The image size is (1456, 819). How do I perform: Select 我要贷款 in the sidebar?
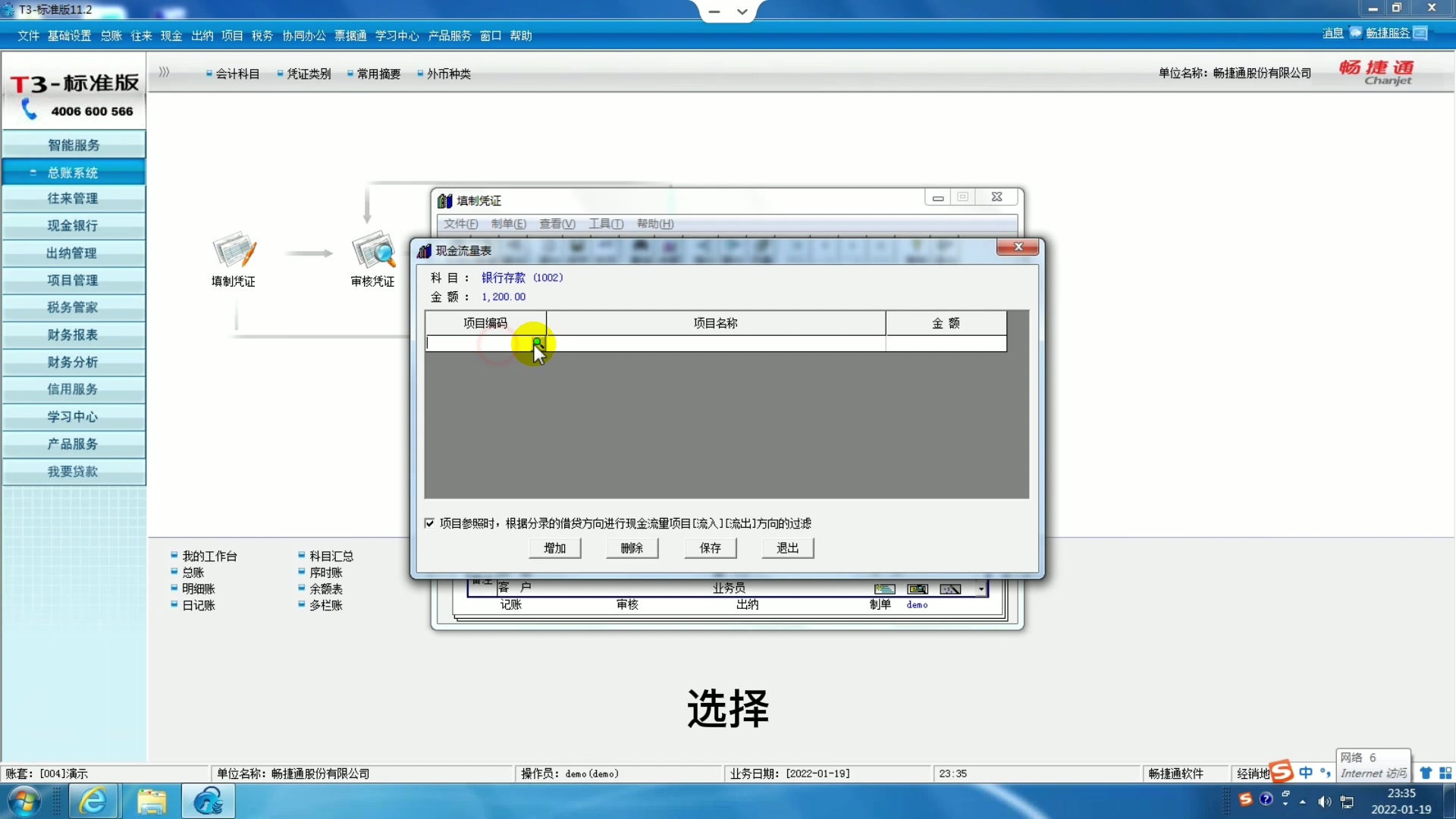[x=74, y=471]
